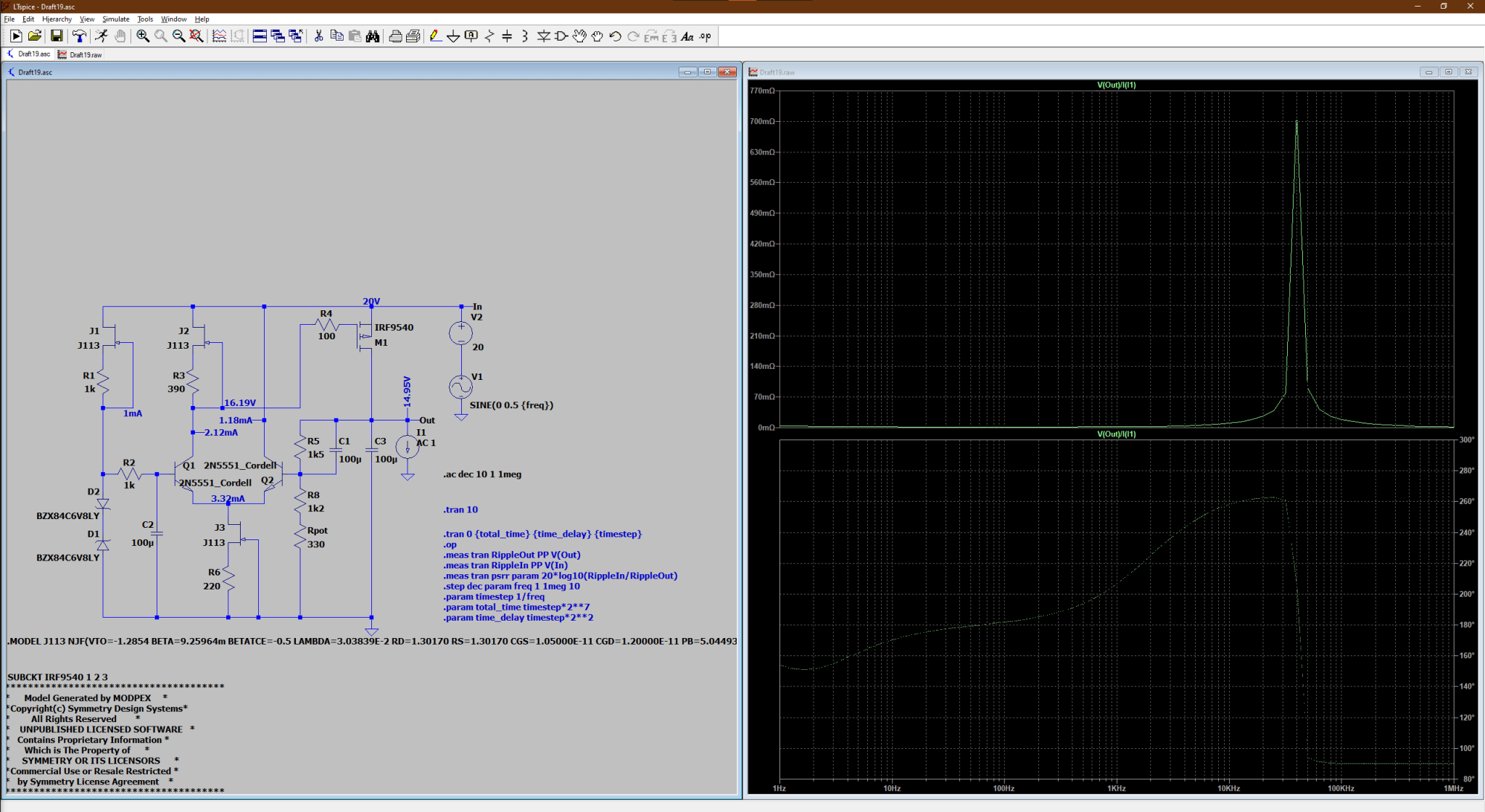Cascade windows with toolbar icon

coord(278,36)
